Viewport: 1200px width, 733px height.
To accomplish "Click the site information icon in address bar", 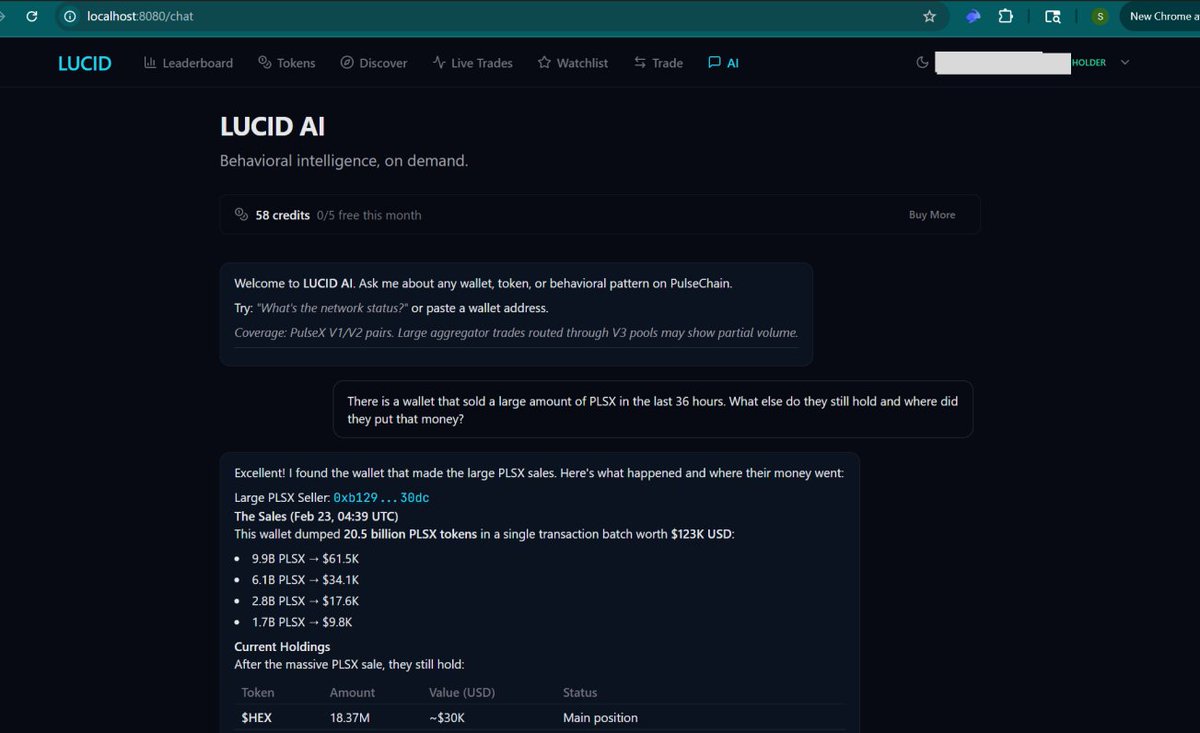I will [69, 16].
